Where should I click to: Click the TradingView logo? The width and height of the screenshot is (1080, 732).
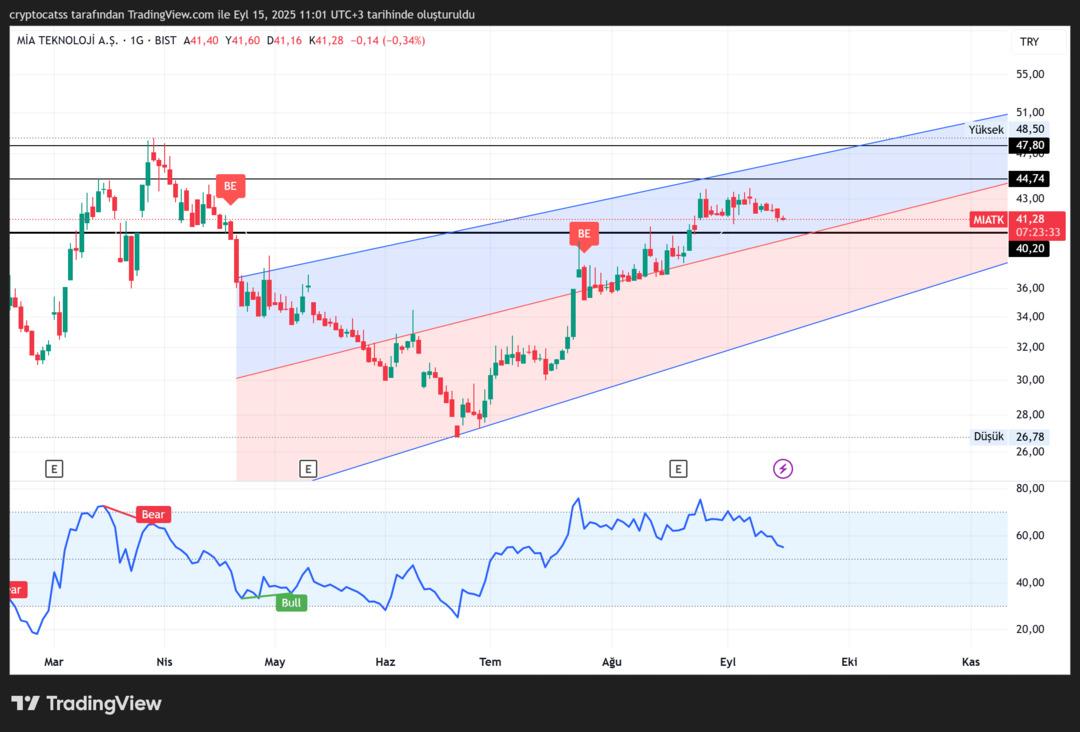[x=86, y=703]
